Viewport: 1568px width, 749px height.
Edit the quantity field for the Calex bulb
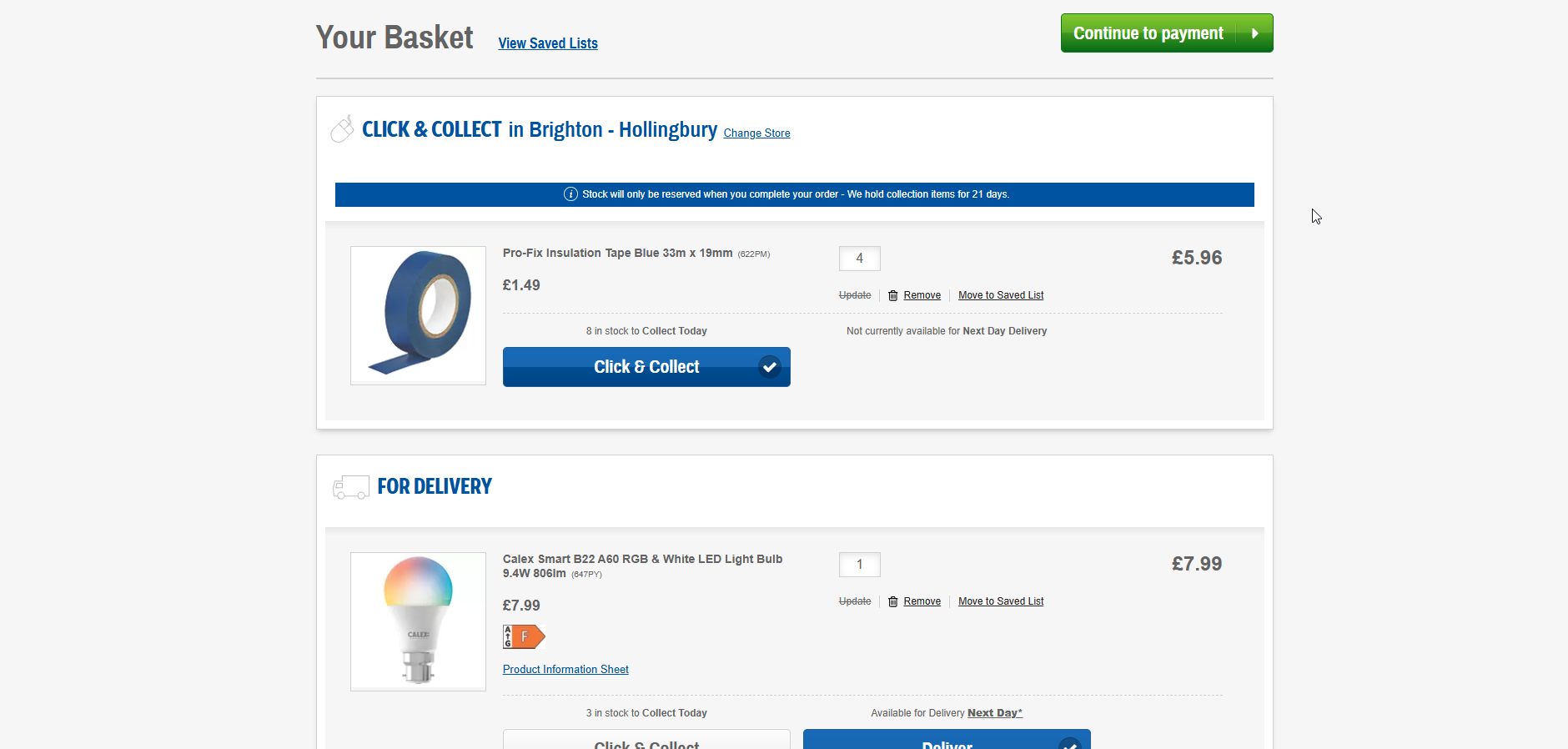pyautogui.click(x=860, y=565)
